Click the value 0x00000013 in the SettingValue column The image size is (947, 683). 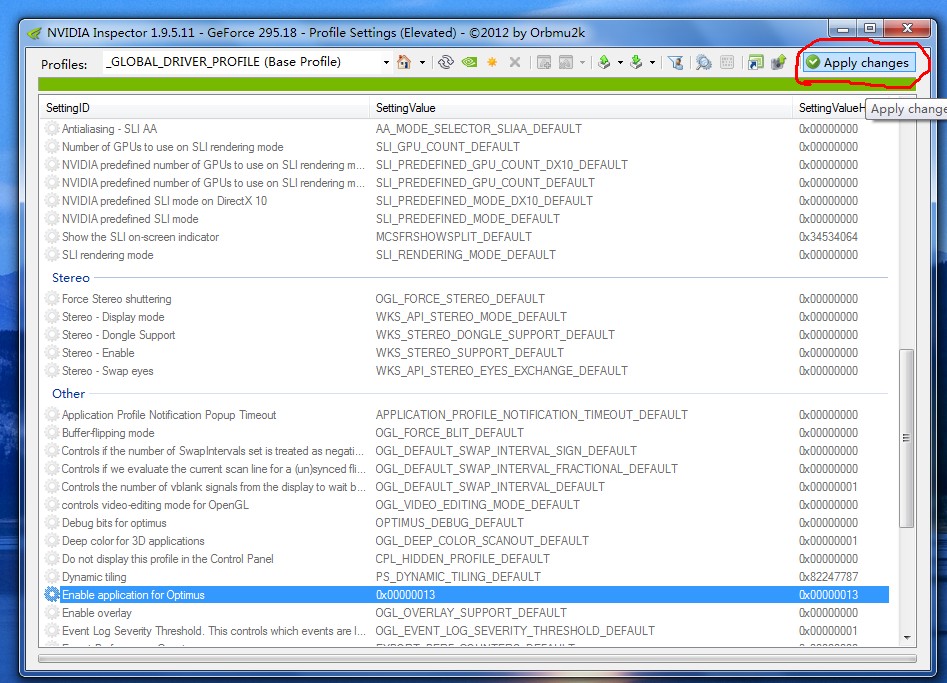tap(405, 595)
